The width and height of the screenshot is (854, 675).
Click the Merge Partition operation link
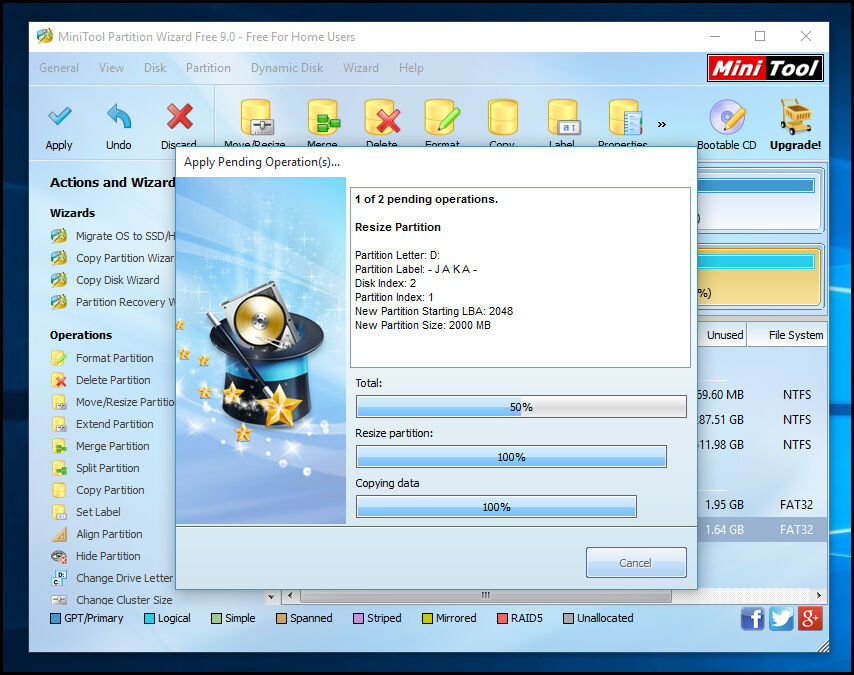coord(112,446)
